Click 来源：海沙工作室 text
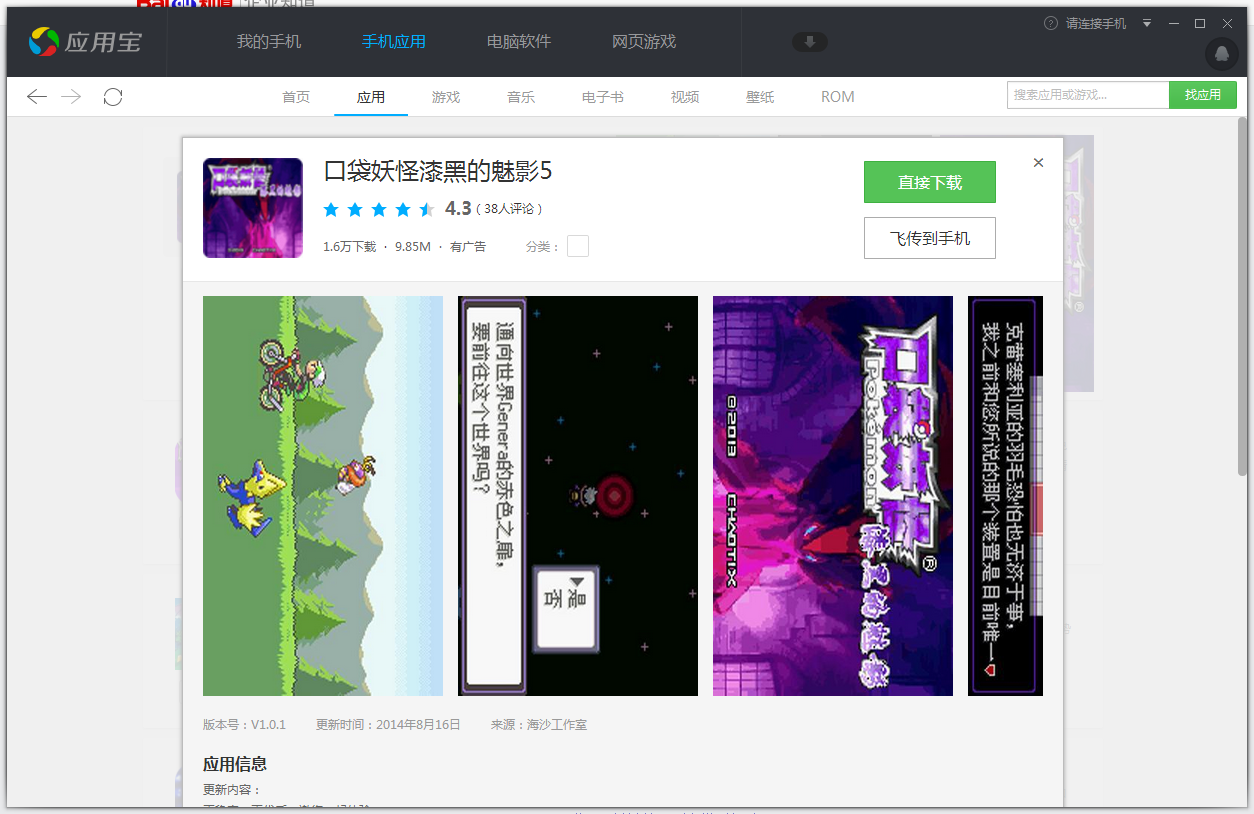 point(538,724)
